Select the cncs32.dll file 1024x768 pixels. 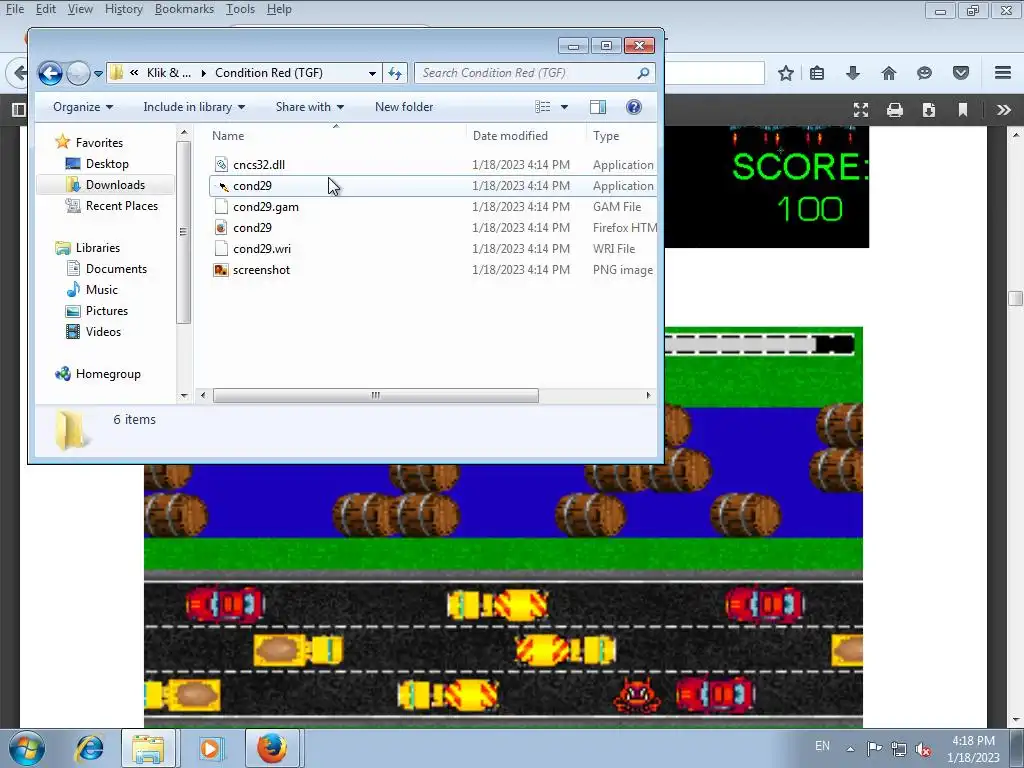(259, 165)
